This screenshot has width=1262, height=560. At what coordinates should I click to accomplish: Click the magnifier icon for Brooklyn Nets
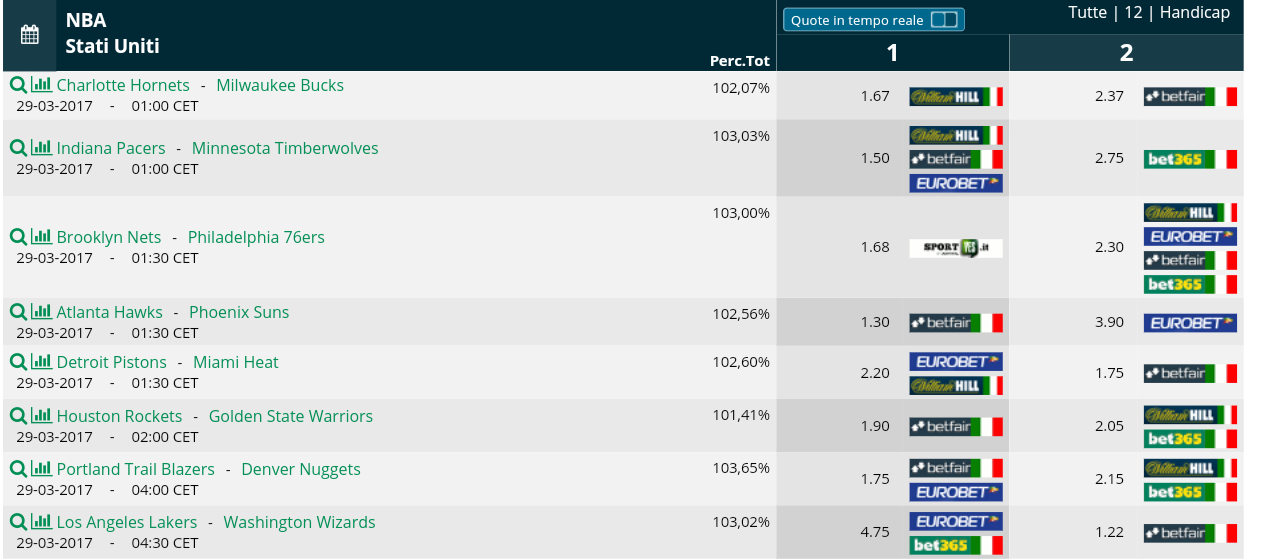[18, 237]
